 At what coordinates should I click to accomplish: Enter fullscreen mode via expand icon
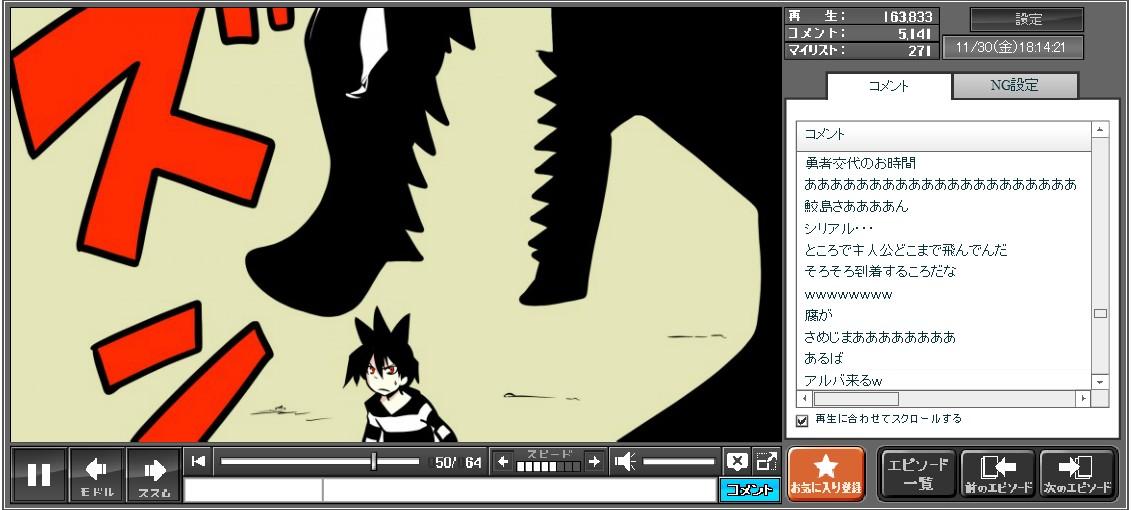pyautogui.click(x=766, y=461)
